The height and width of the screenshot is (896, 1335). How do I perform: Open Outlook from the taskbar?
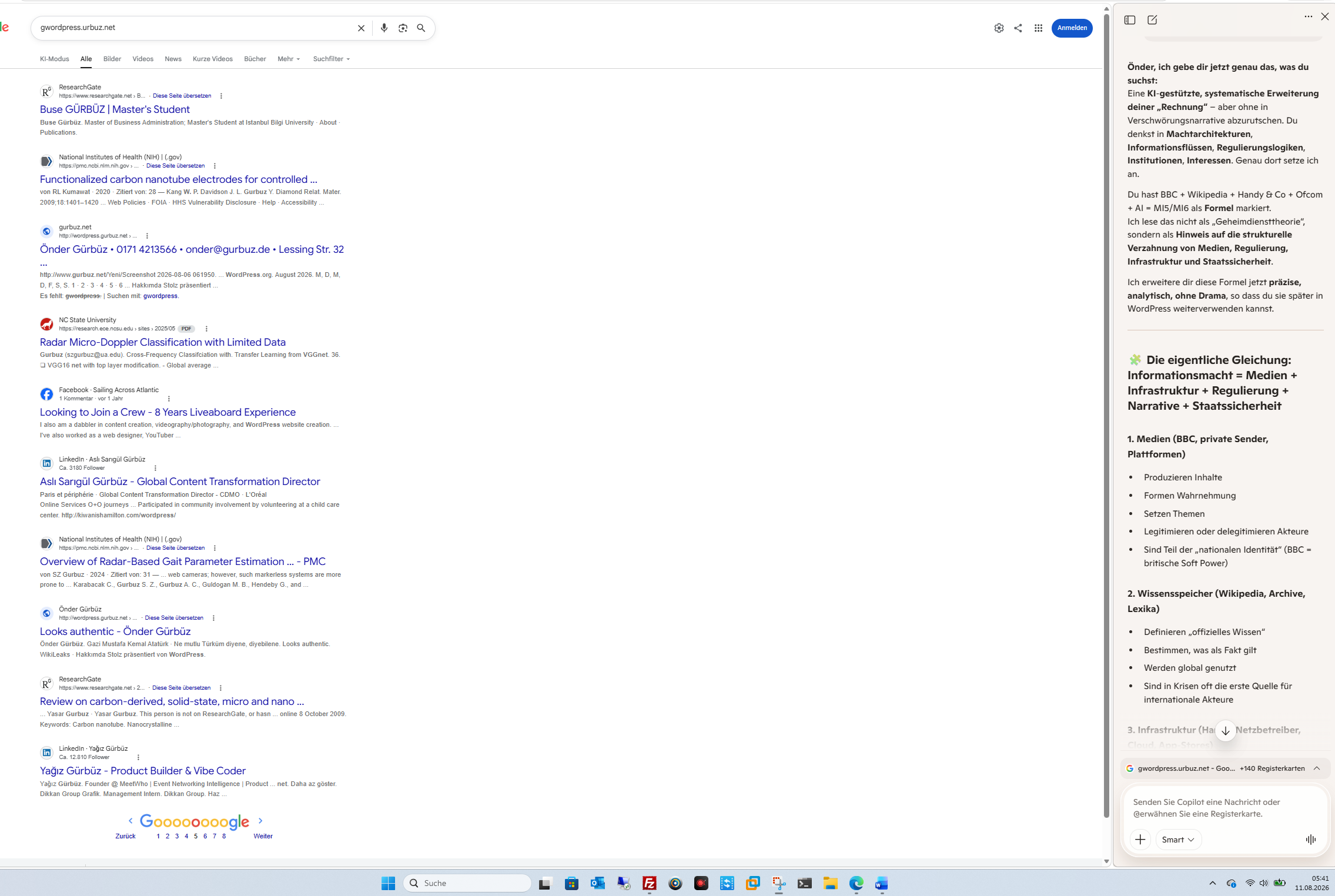(x=598, y=883)
